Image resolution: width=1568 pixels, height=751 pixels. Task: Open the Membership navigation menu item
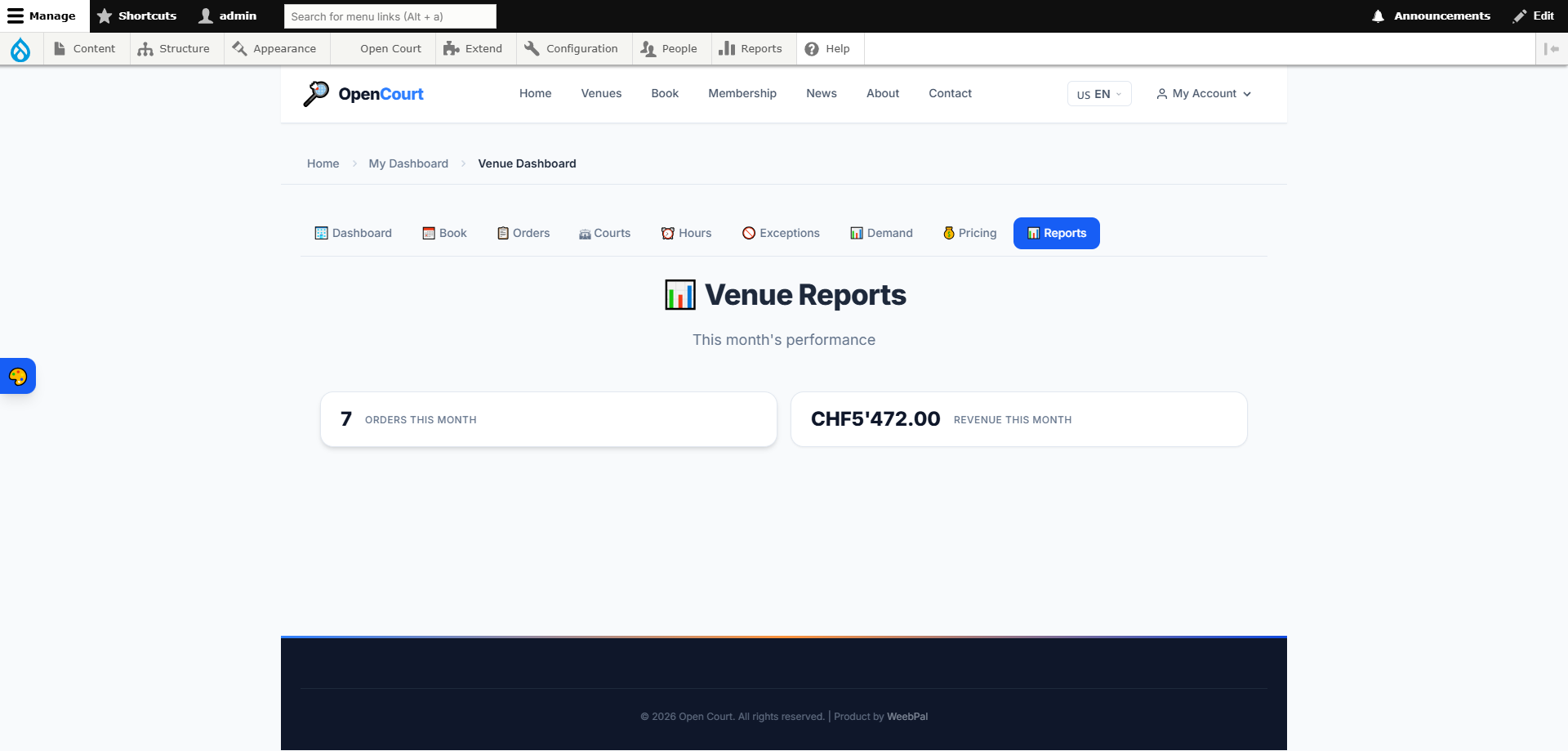pos(742,93)
